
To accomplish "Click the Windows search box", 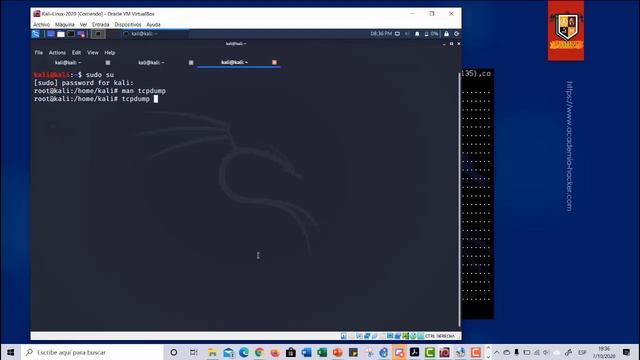I will (x=92, y=352).
